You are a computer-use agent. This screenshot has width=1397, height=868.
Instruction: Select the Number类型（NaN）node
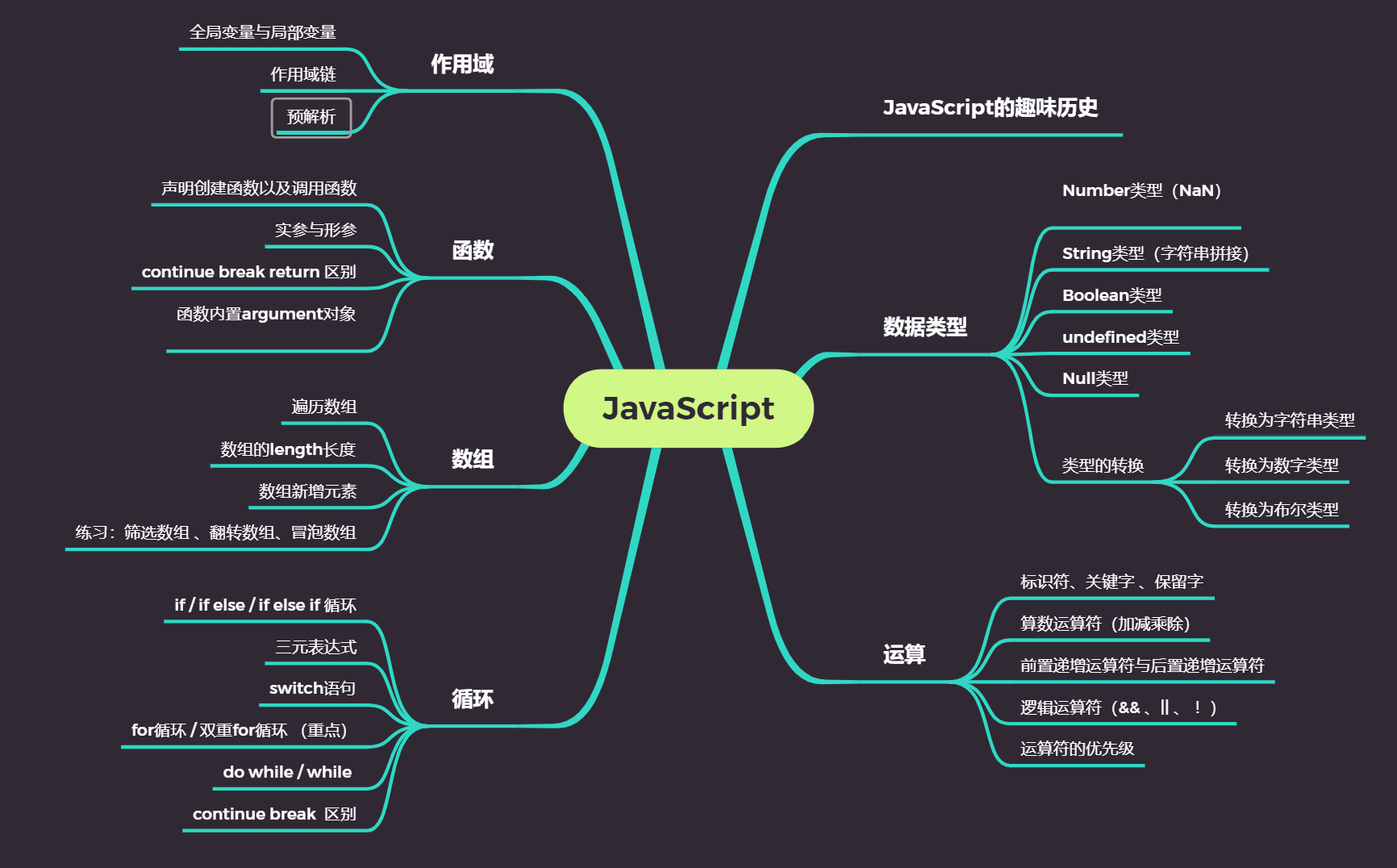(1141, 191)
